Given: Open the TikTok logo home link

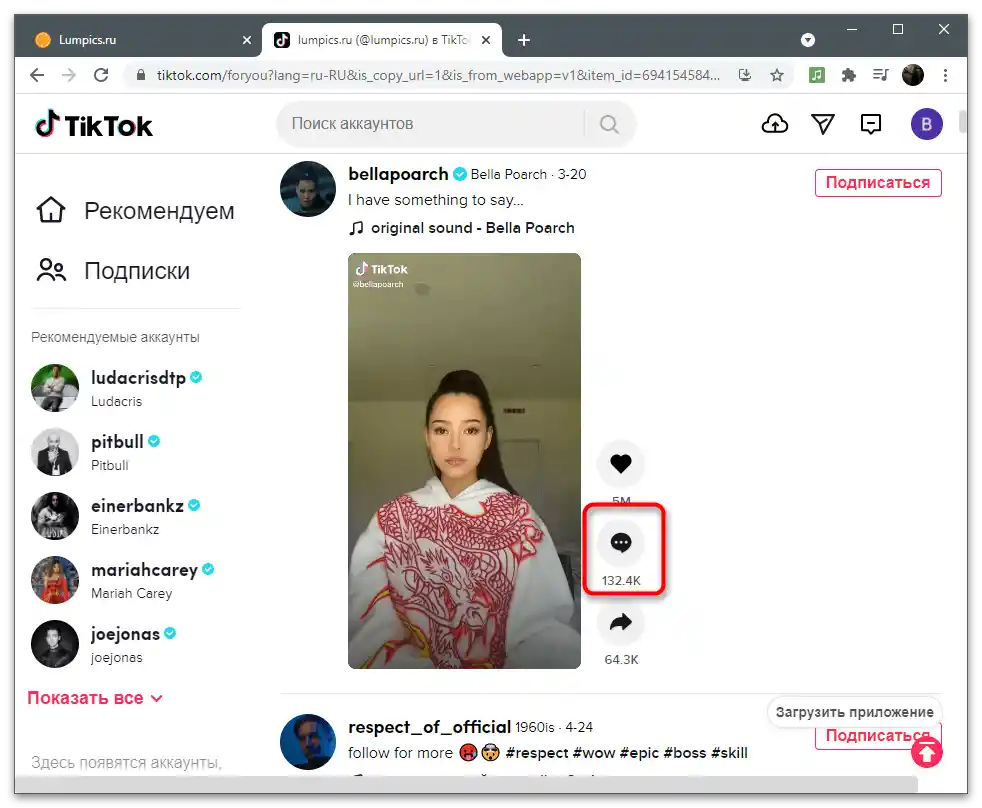Looking at the screenshot, I should click(94, 125).
